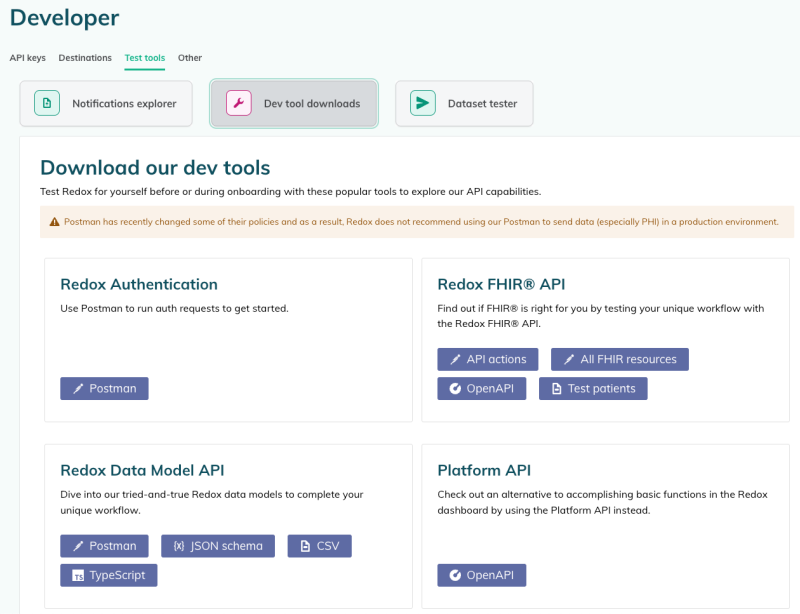Screen dimensions: 800x614
Task: Click the Developer page title
Action: coord(64,18)
